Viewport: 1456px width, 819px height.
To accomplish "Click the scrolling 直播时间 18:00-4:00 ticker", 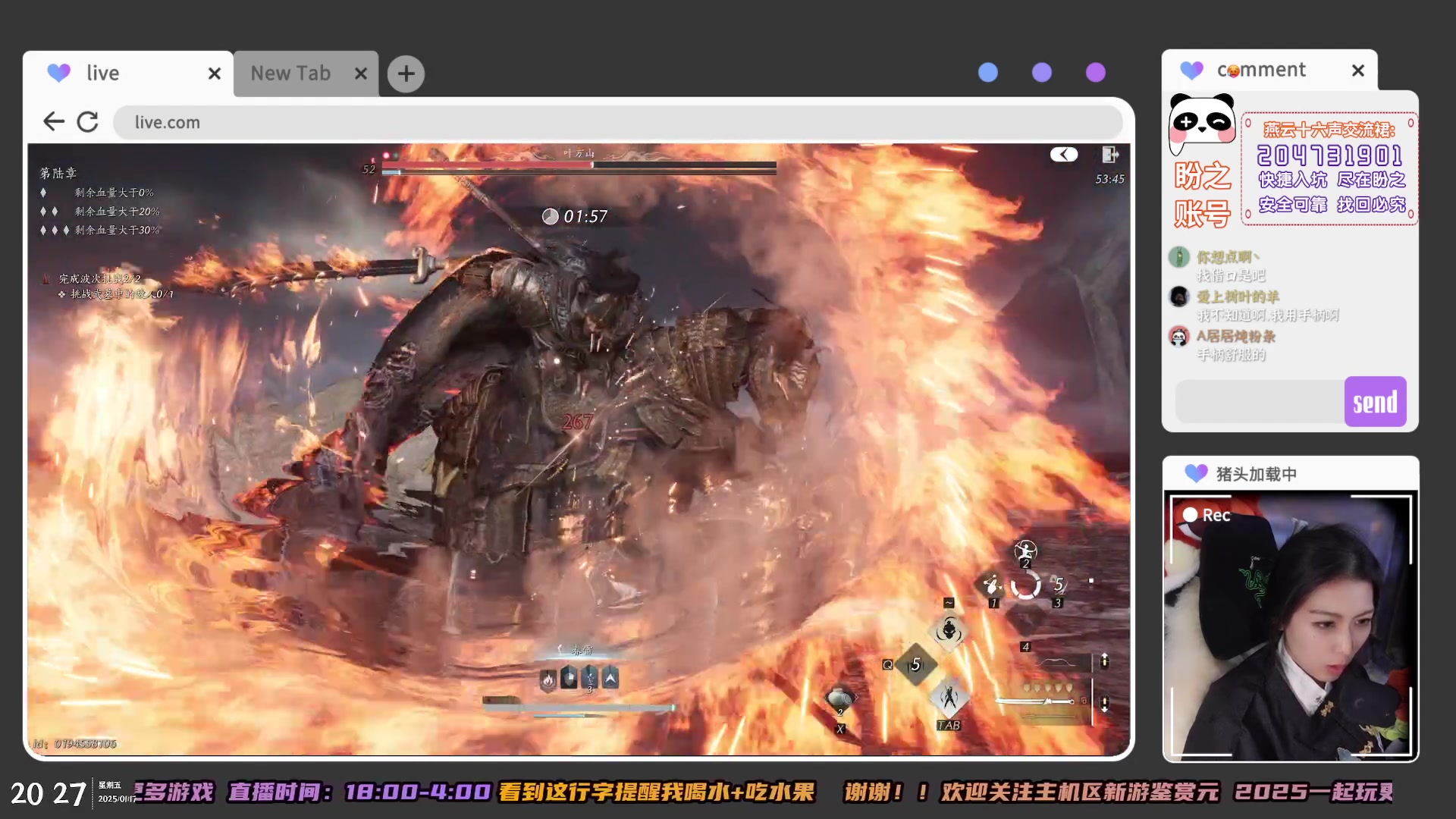I will tap(359, 792).
